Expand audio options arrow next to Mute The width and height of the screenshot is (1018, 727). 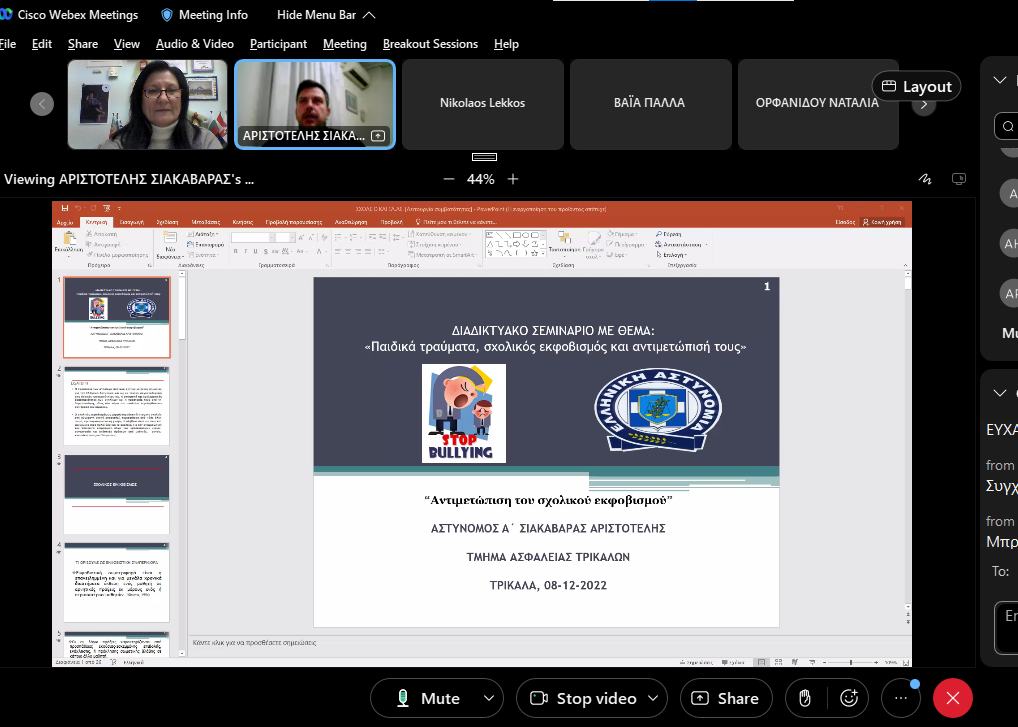tap(488, 698)
